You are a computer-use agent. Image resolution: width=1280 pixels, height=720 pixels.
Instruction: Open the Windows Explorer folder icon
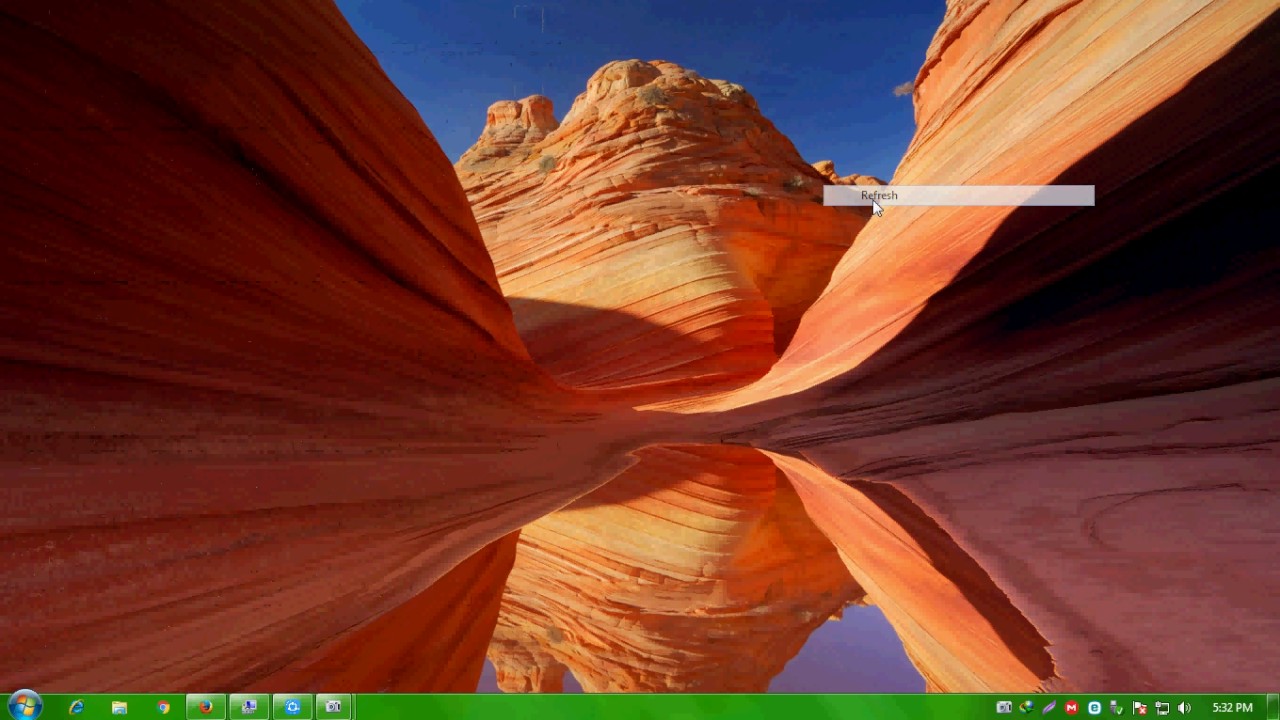click(119, 707)
